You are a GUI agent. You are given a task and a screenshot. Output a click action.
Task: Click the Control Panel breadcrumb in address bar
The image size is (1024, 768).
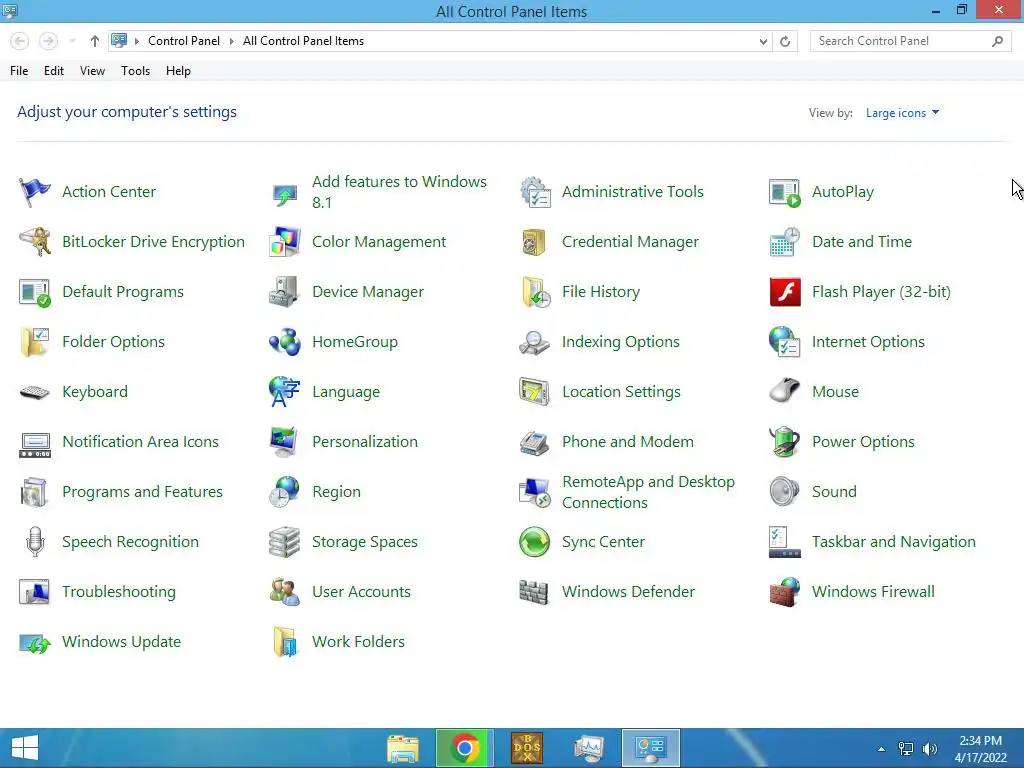coord(184,41)
